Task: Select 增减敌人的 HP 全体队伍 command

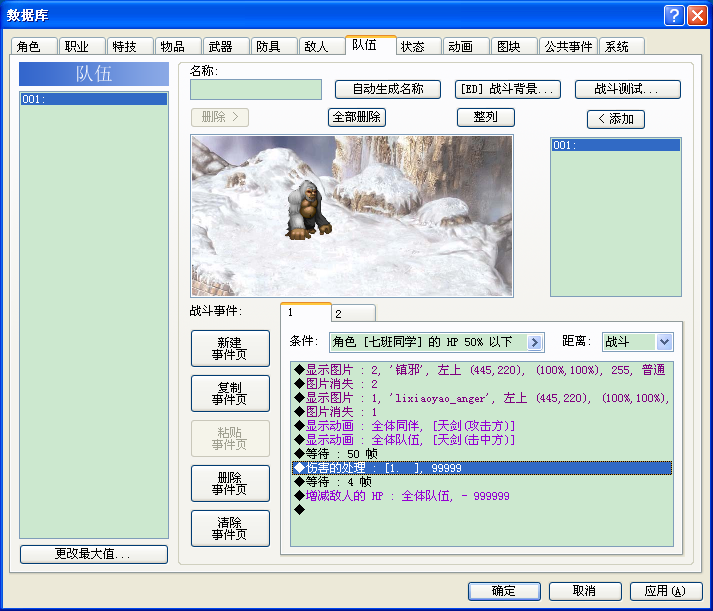Action: click(482, 496)
